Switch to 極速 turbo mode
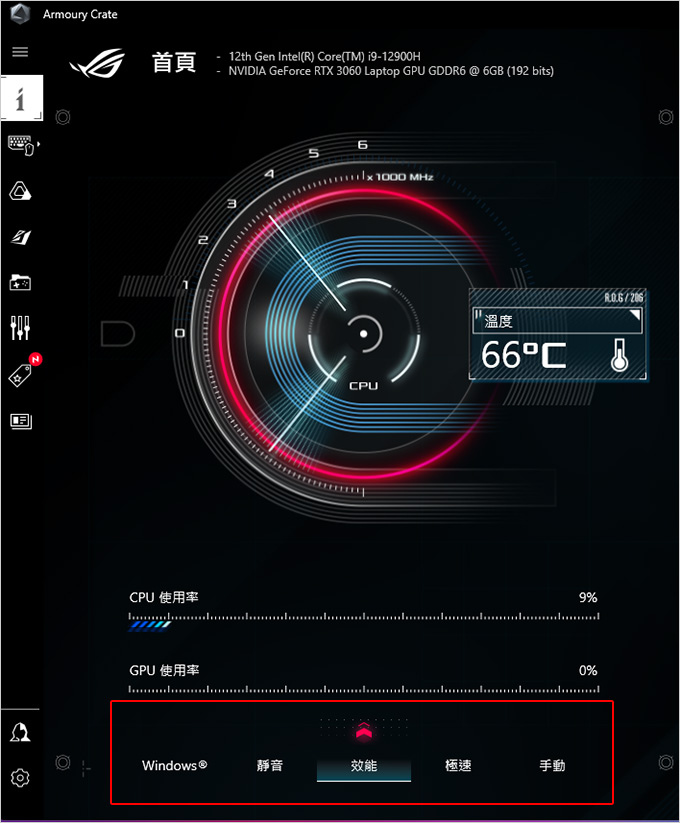The height and width of the screenshot is (823, 680). click(458, 765)
